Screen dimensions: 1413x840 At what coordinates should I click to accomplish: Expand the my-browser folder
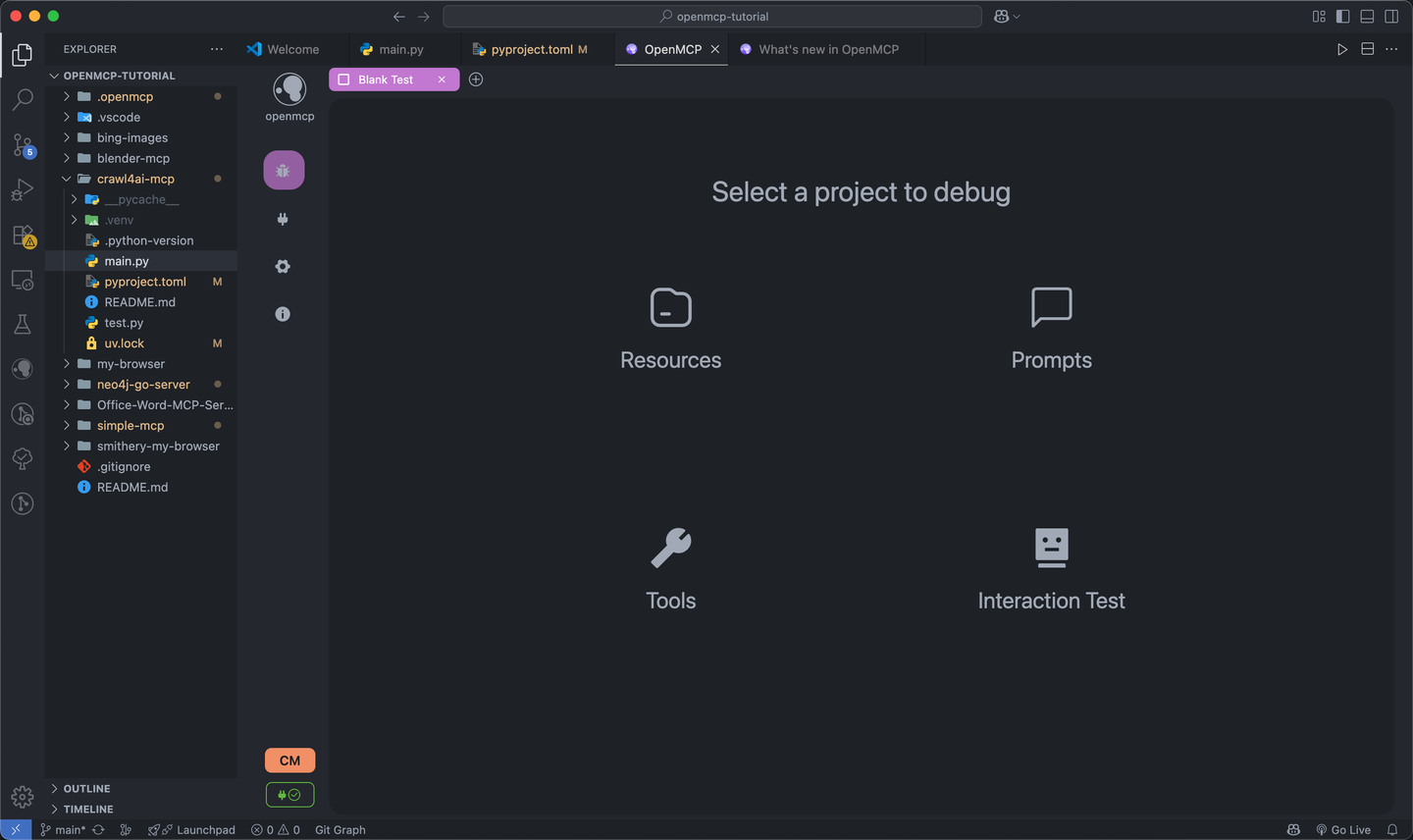[141, 364]
